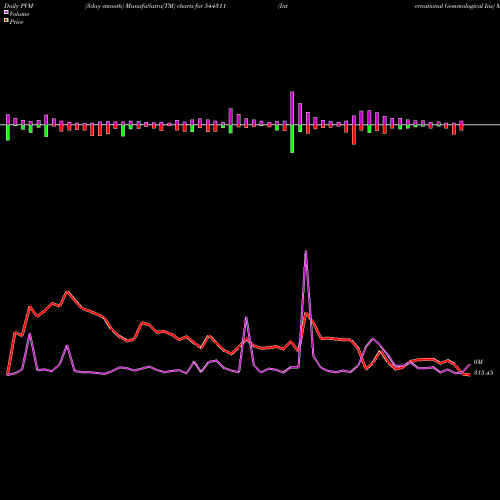Click the '0M' volume value label
The width and height of the screenshot is (500, 500).
478,362
